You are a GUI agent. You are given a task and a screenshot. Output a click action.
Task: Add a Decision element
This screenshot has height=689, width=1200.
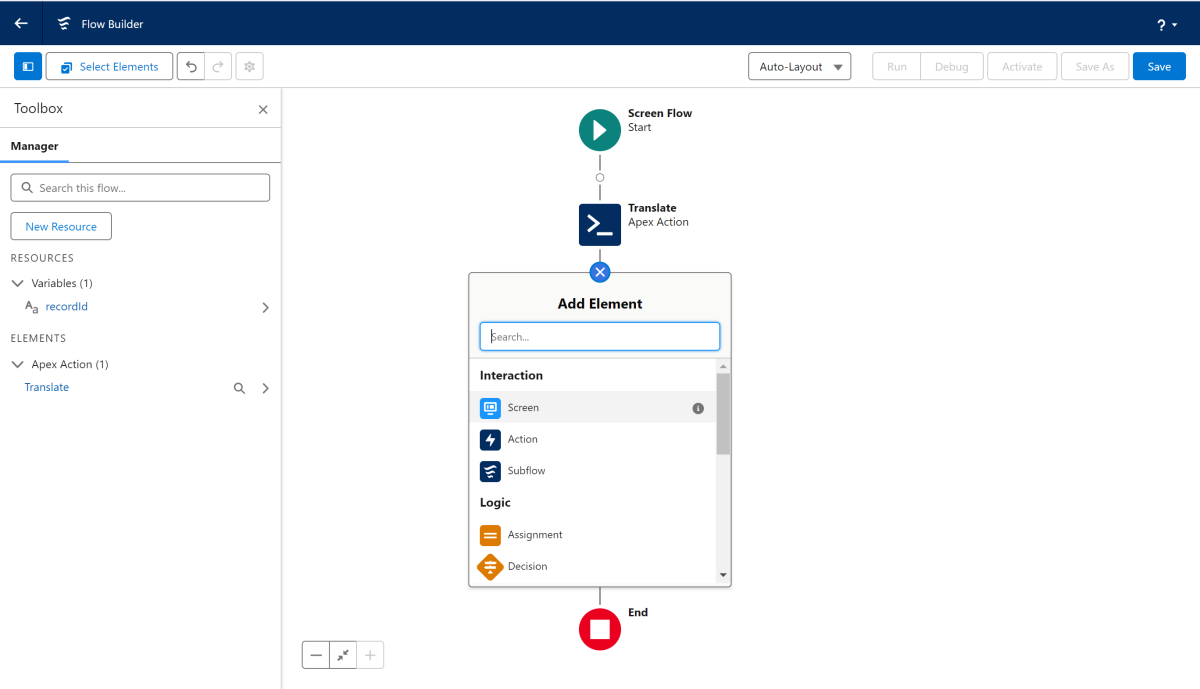[527, 567]
